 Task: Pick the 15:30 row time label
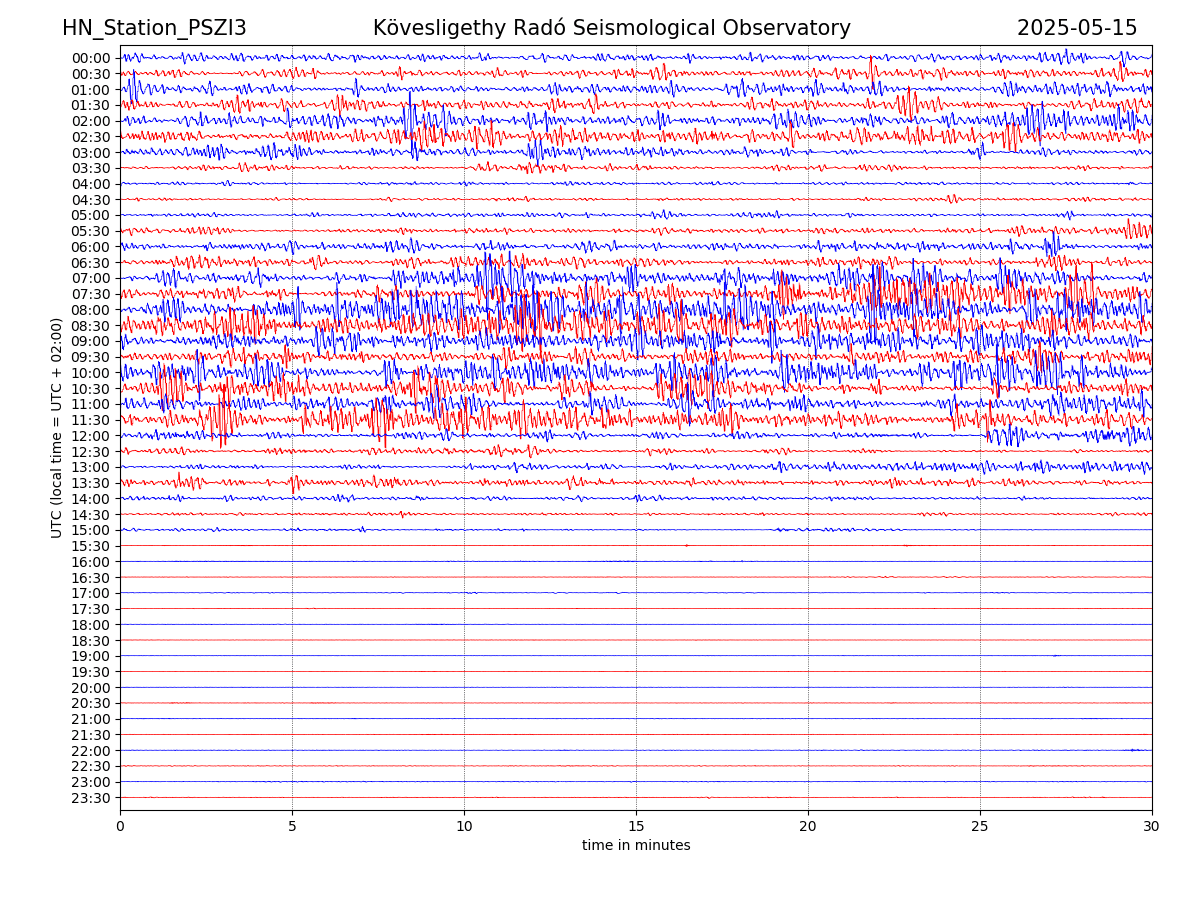pyautogui.click(x=91, y=546)
